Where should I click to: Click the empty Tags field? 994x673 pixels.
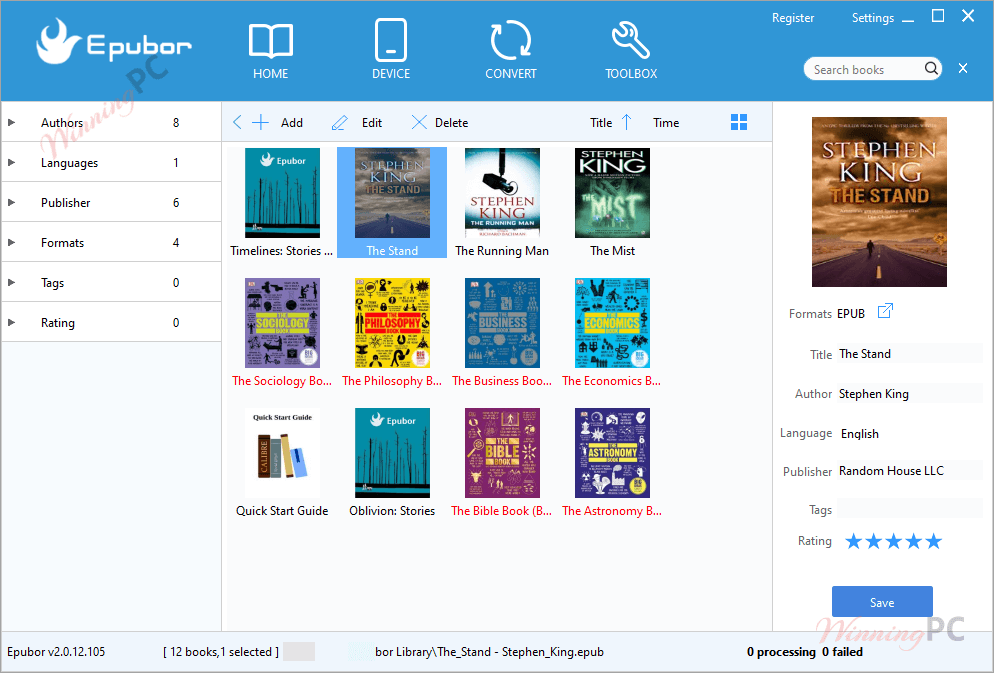910,508
